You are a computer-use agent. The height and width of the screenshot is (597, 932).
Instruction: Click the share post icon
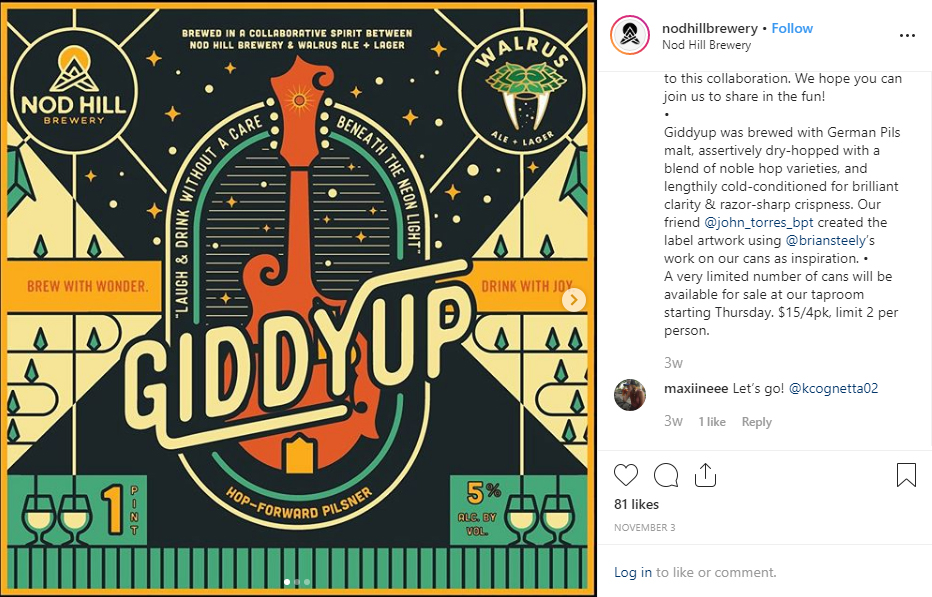pos(705,475)
